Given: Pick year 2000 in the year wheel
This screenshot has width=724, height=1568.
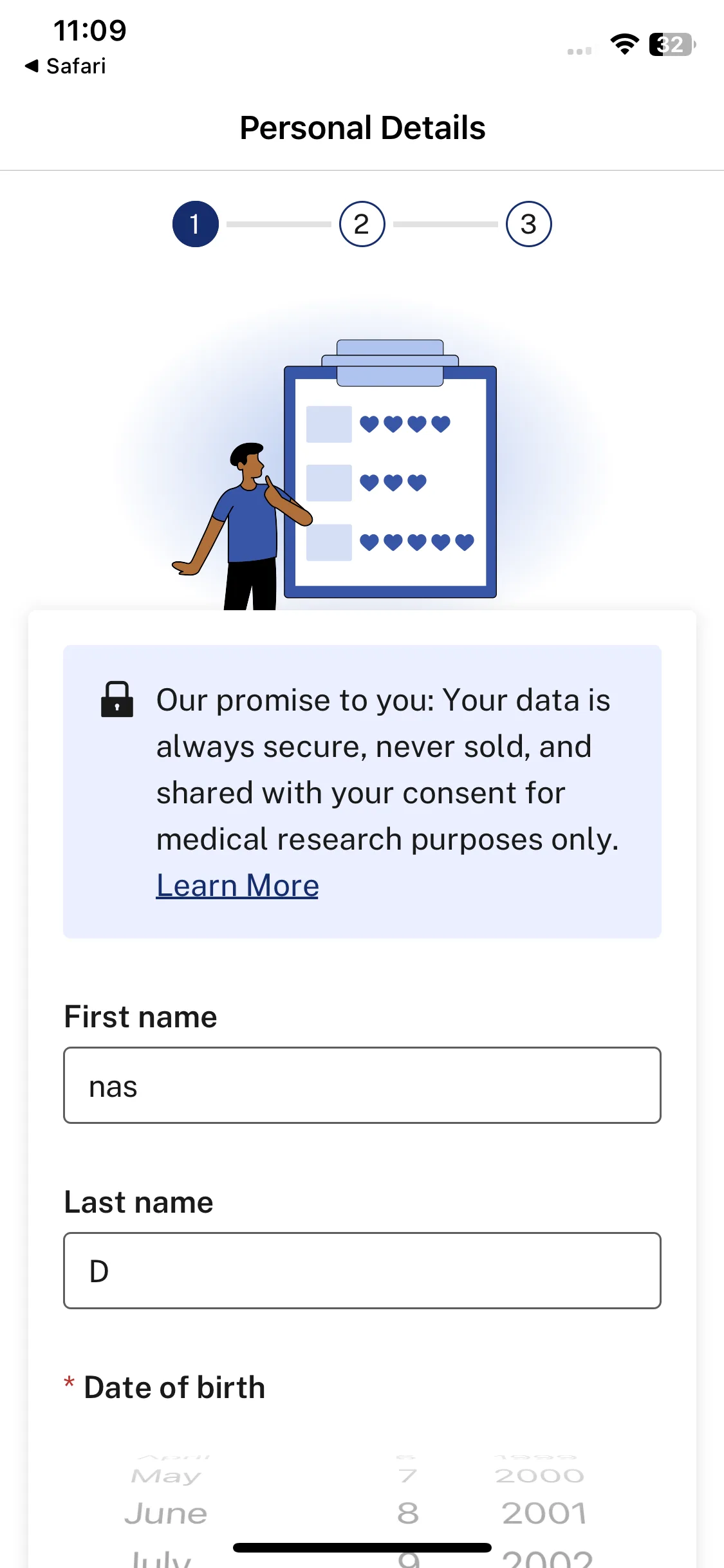Looking at the screenshot, I should pyautogui.click(x=539, y=1475).
